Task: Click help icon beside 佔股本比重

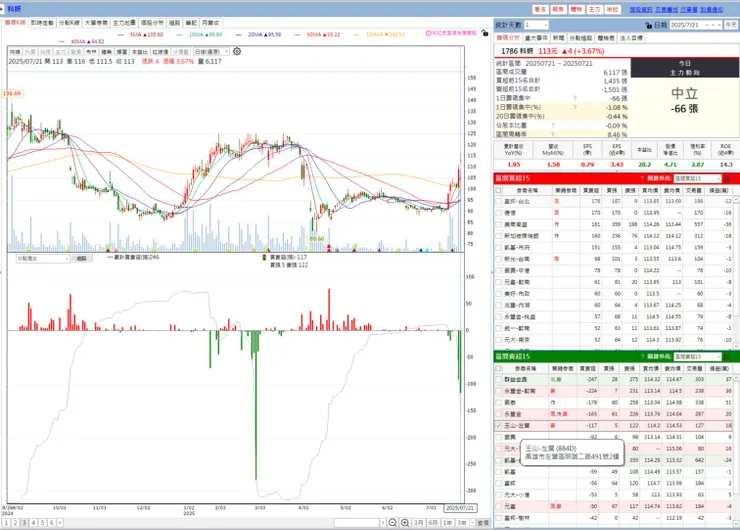Action: point(553,126)
